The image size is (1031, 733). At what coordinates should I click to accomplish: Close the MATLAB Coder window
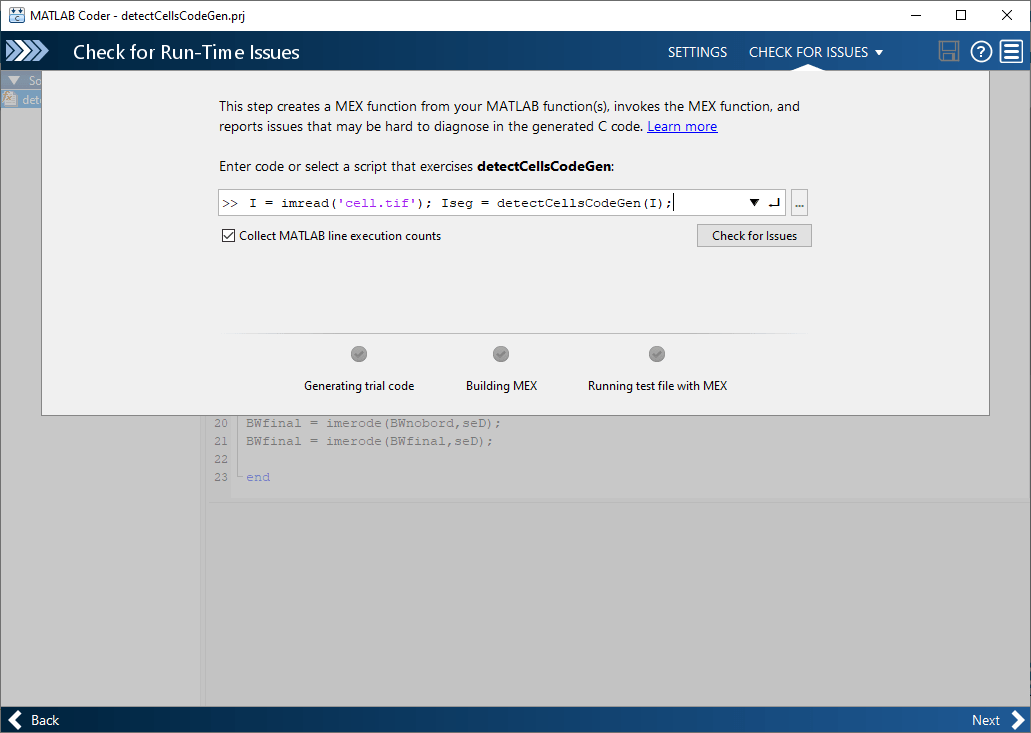(x=1007, y=15)
